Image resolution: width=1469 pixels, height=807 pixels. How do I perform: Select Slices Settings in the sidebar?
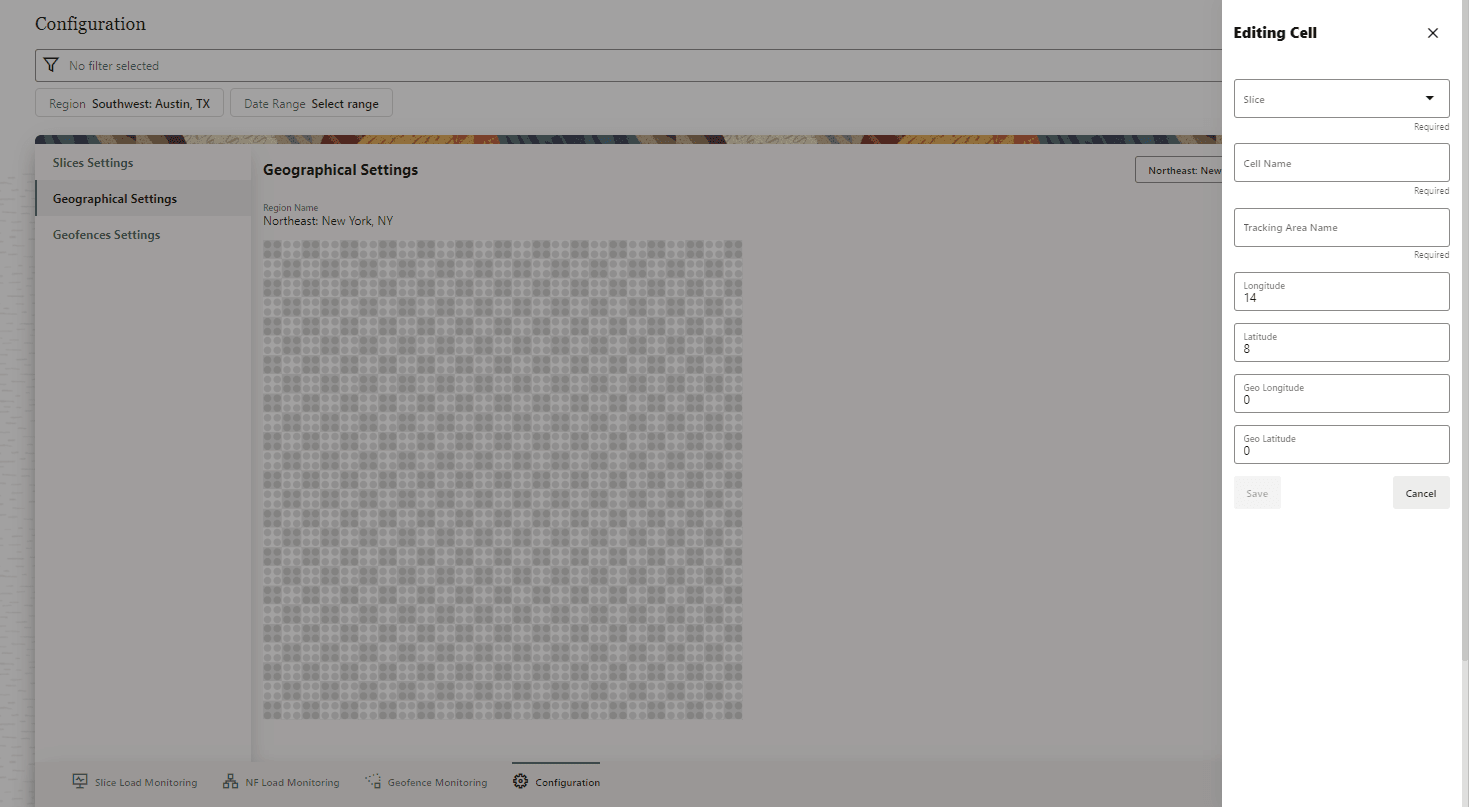[x=143, y=163]
